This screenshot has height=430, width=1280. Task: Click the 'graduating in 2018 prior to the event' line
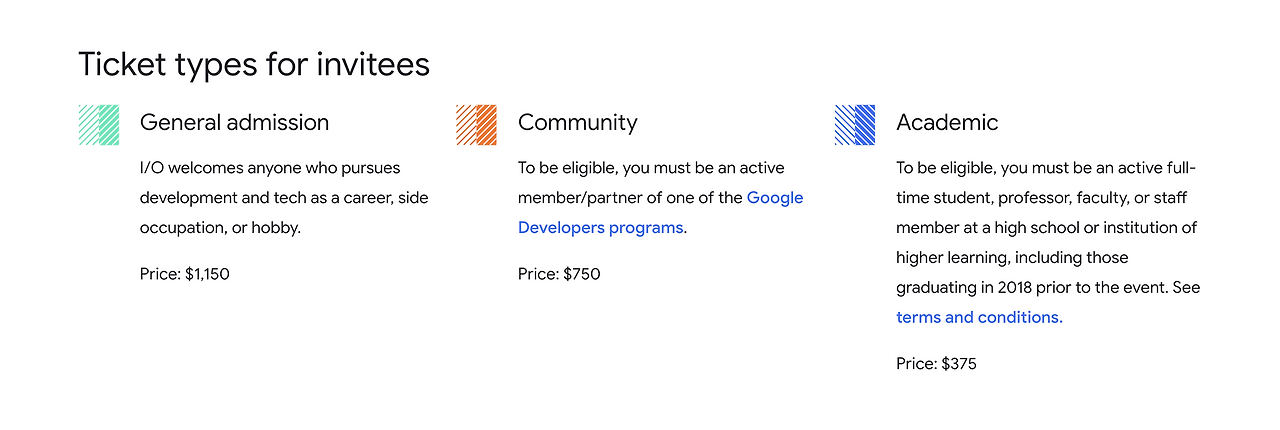click(1048, 288)
